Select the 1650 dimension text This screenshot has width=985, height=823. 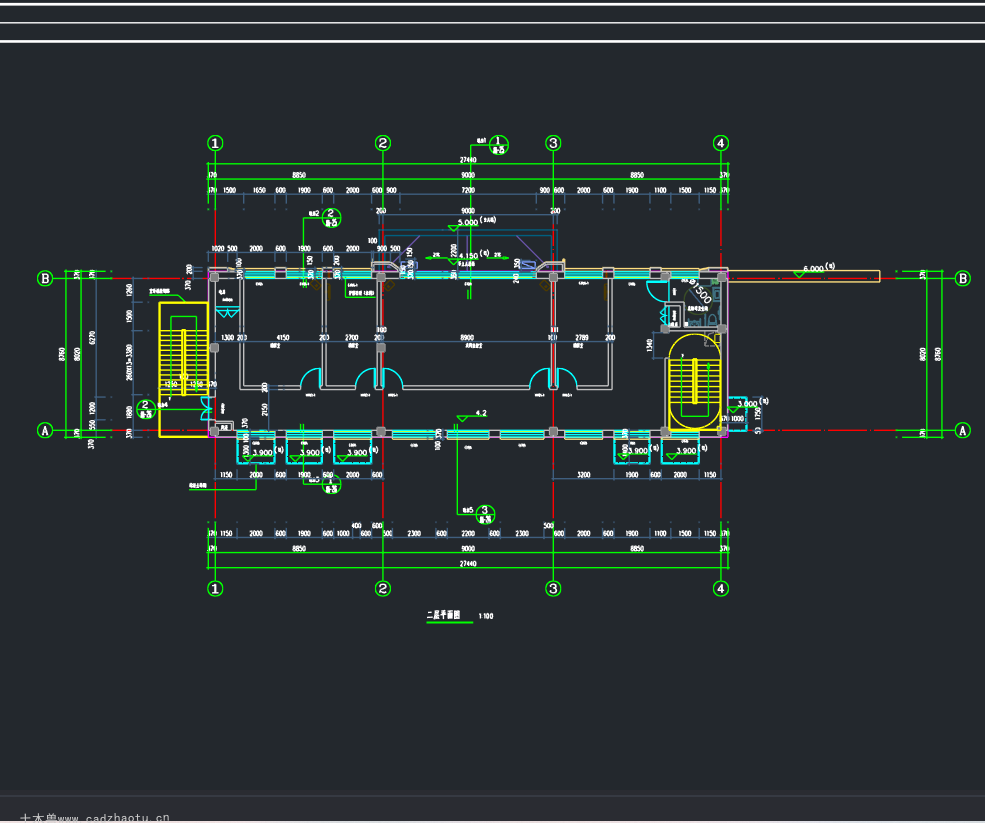pos(259,190)
